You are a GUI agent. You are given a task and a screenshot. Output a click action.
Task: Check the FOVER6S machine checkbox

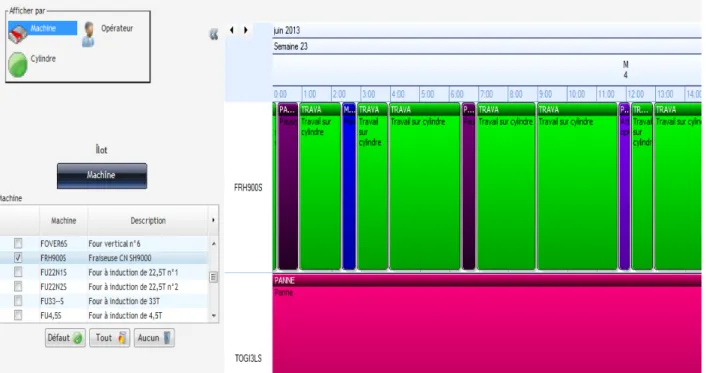18,243
